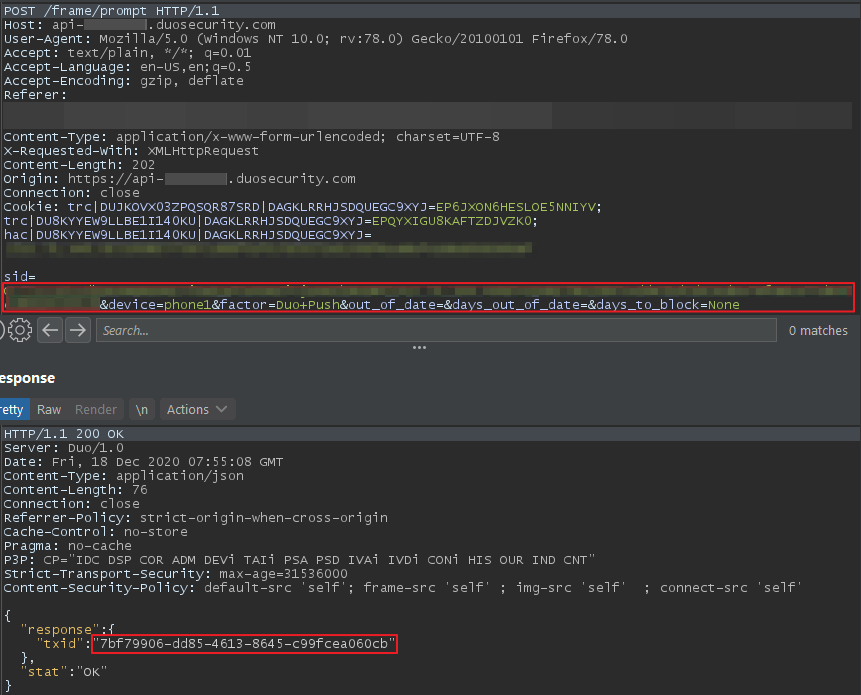Click in the Search input field
861x695 pixels.
pyautogui.click(x=435, y=330)
